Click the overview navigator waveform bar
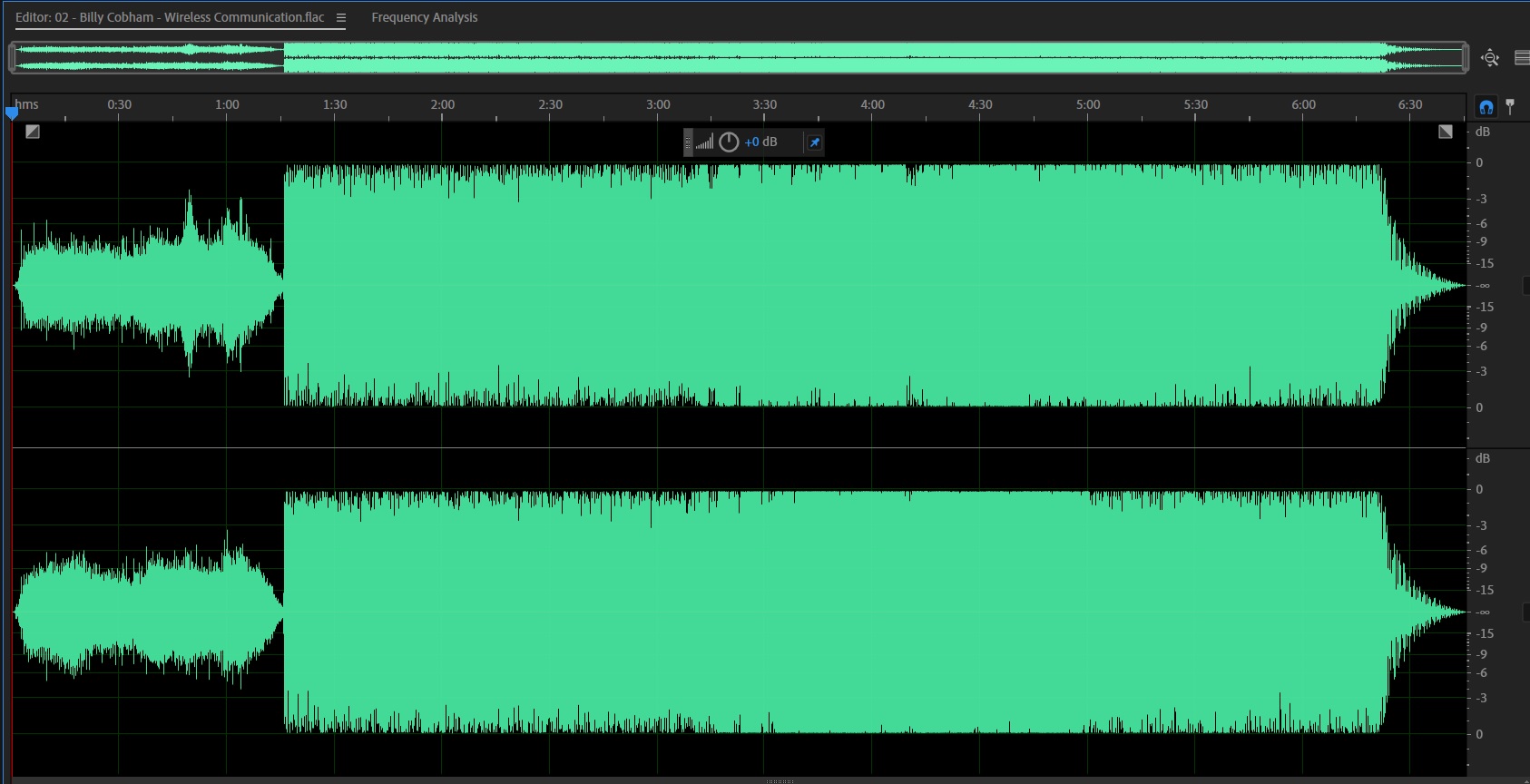 tap(739, 57)
